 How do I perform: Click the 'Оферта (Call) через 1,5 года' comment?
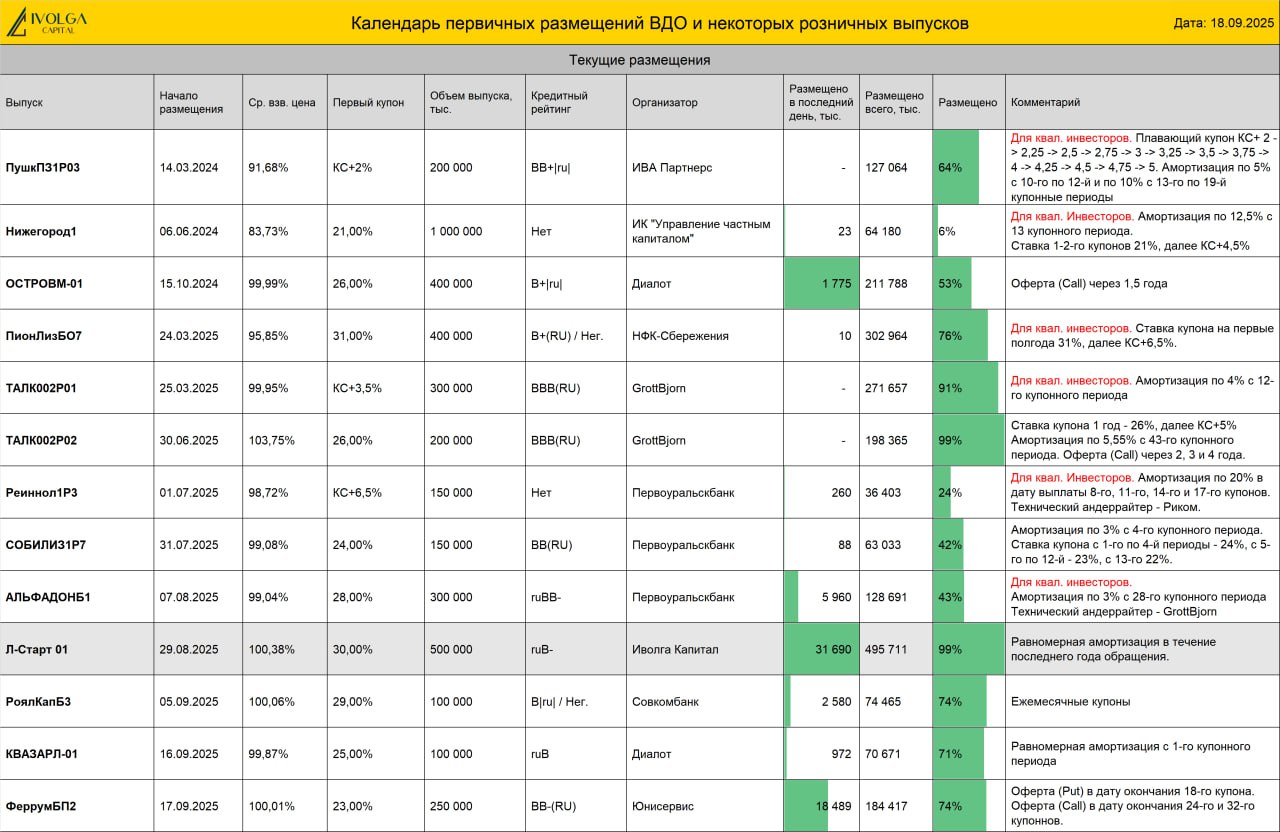(x=1089, y=283)
